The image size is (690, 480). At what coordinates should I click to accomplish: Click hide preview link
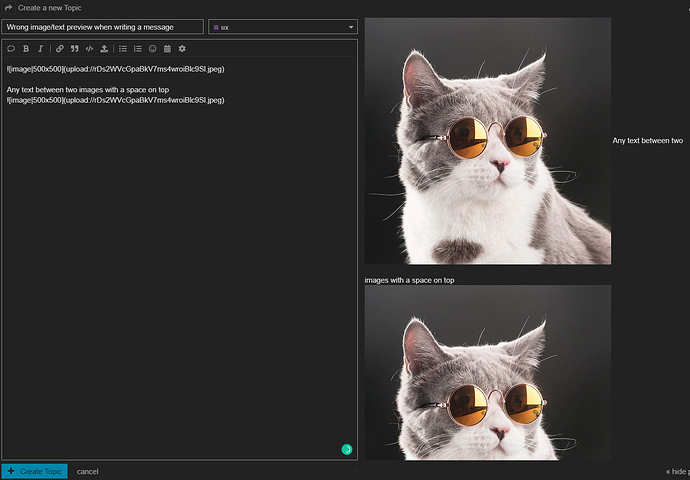(677, 472)
